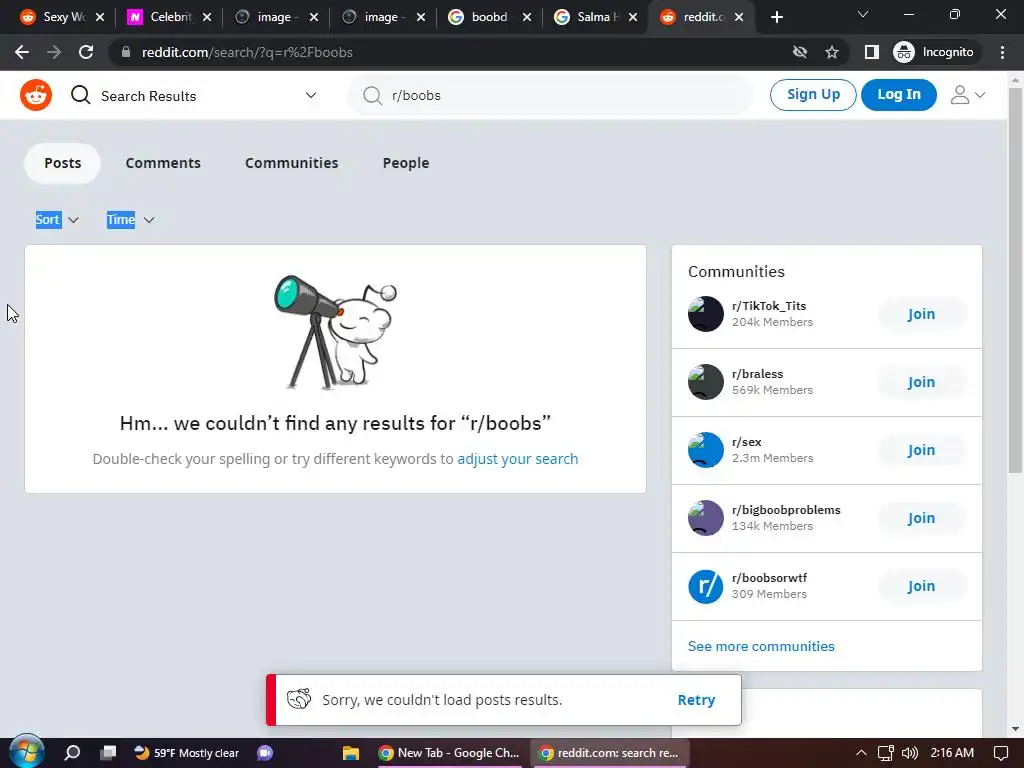This screenshot has width=1024, height=768.
Task: Expand the Search Results navigation dropdown
Action: coord(311,95)
